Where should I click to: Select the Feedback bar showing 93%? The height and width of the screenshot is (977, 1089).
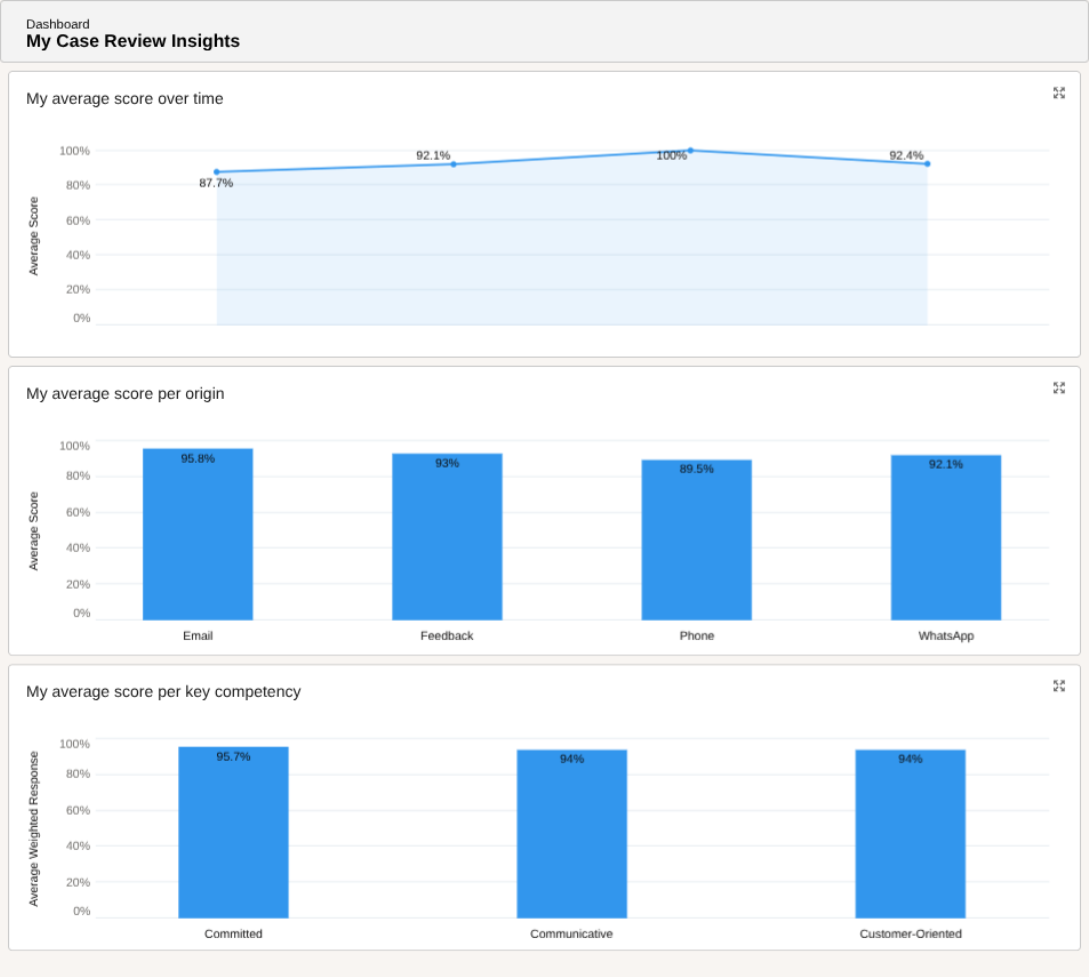click(x=447, y=537)
